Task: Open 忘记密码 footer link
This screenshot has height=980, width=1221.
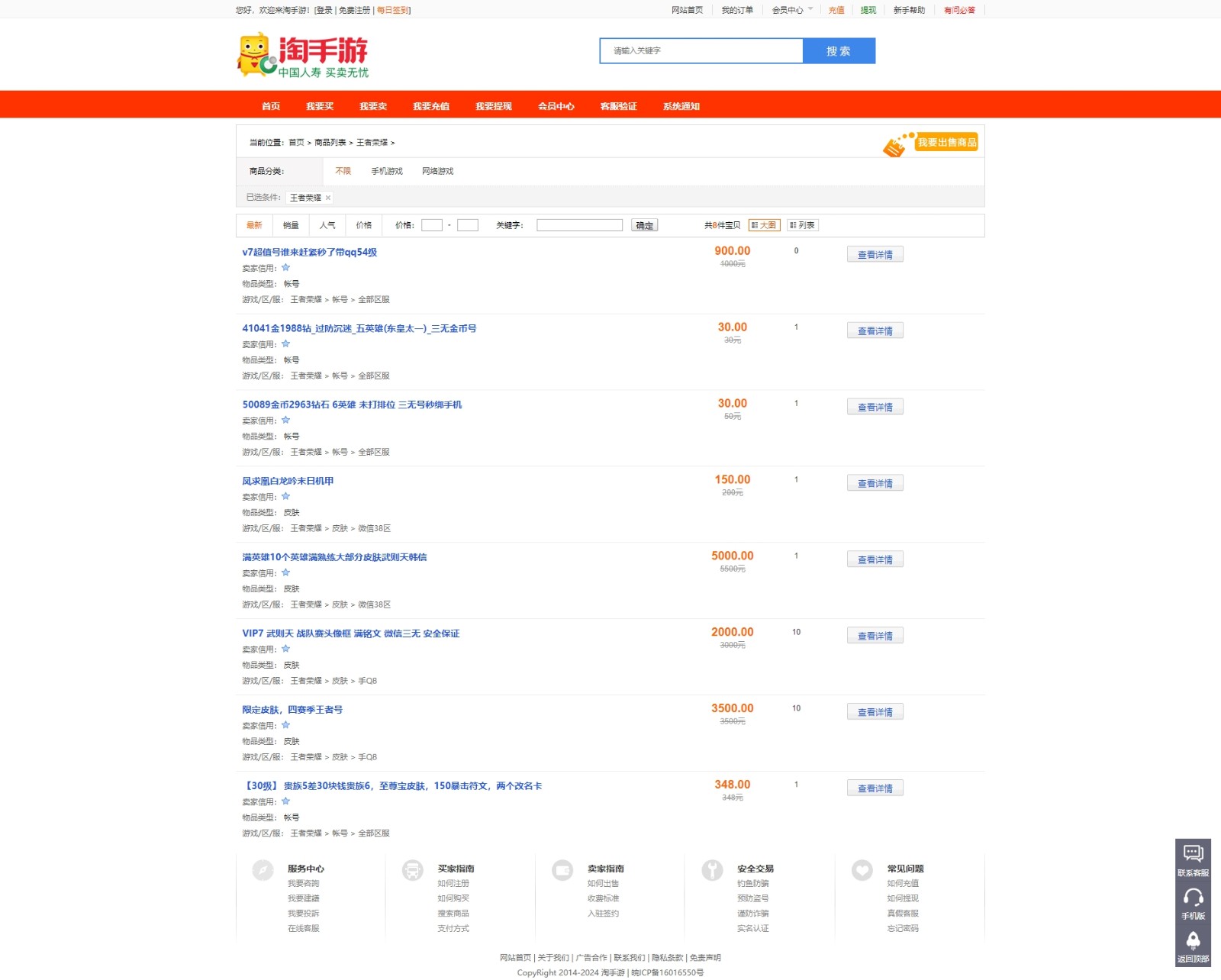Action: pos(903,929)
